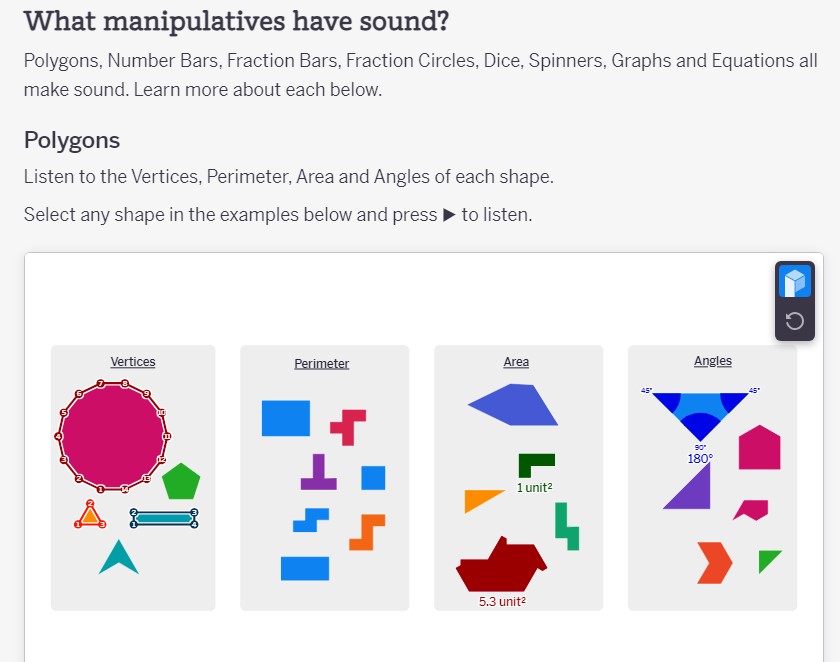Select the red T-shaped piece in Perimeter panel
Screen dimensions: 840x662
point(349,430)
